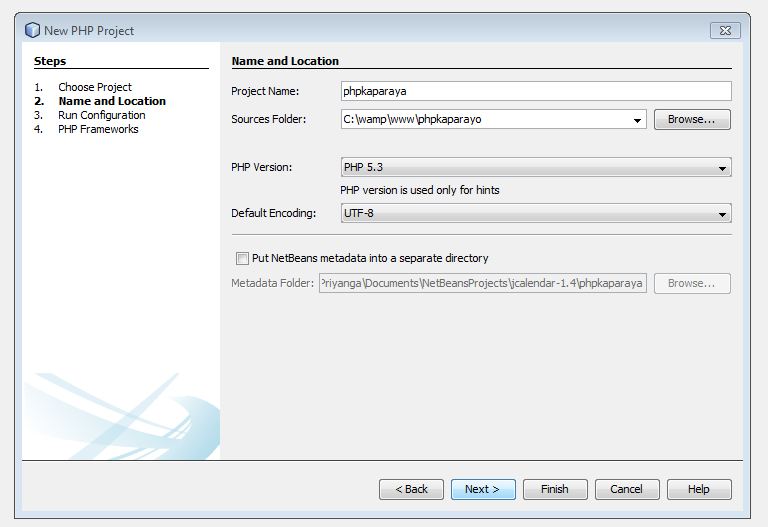This screenshot has width=768, height=527.
Task: Click the Default Encoding label
Action: (274, 213)
